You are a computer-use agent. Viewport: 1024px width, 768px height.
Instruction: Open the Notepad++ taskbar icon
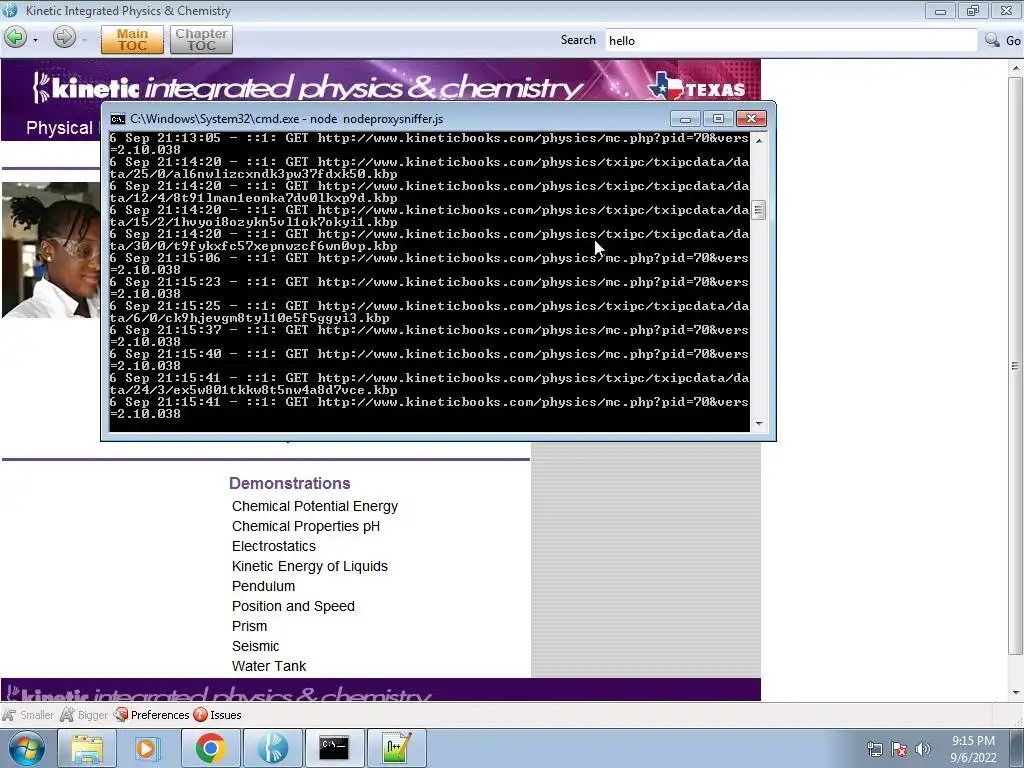click(x=396, y=748)
